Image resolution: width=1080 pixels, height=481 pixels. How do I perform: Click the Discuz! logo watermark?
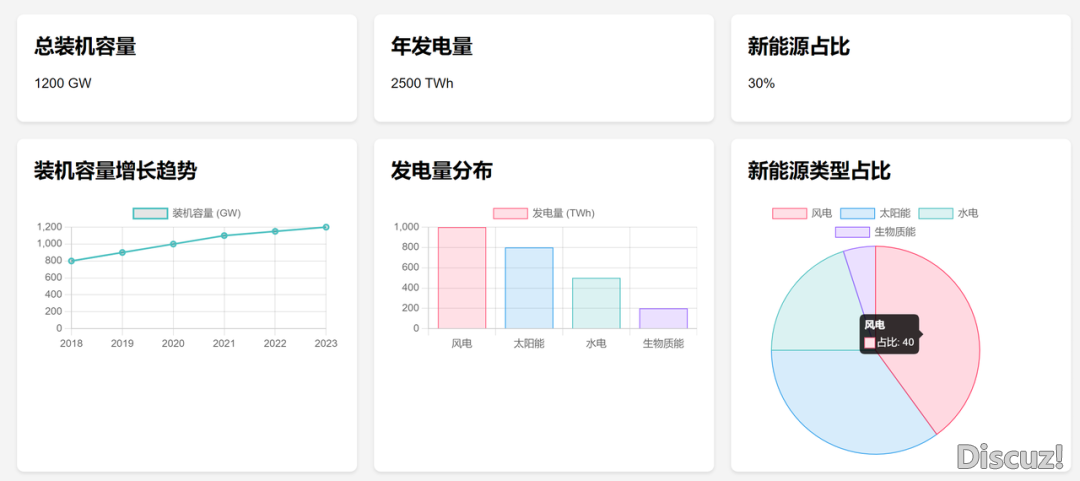[1010, 457]
